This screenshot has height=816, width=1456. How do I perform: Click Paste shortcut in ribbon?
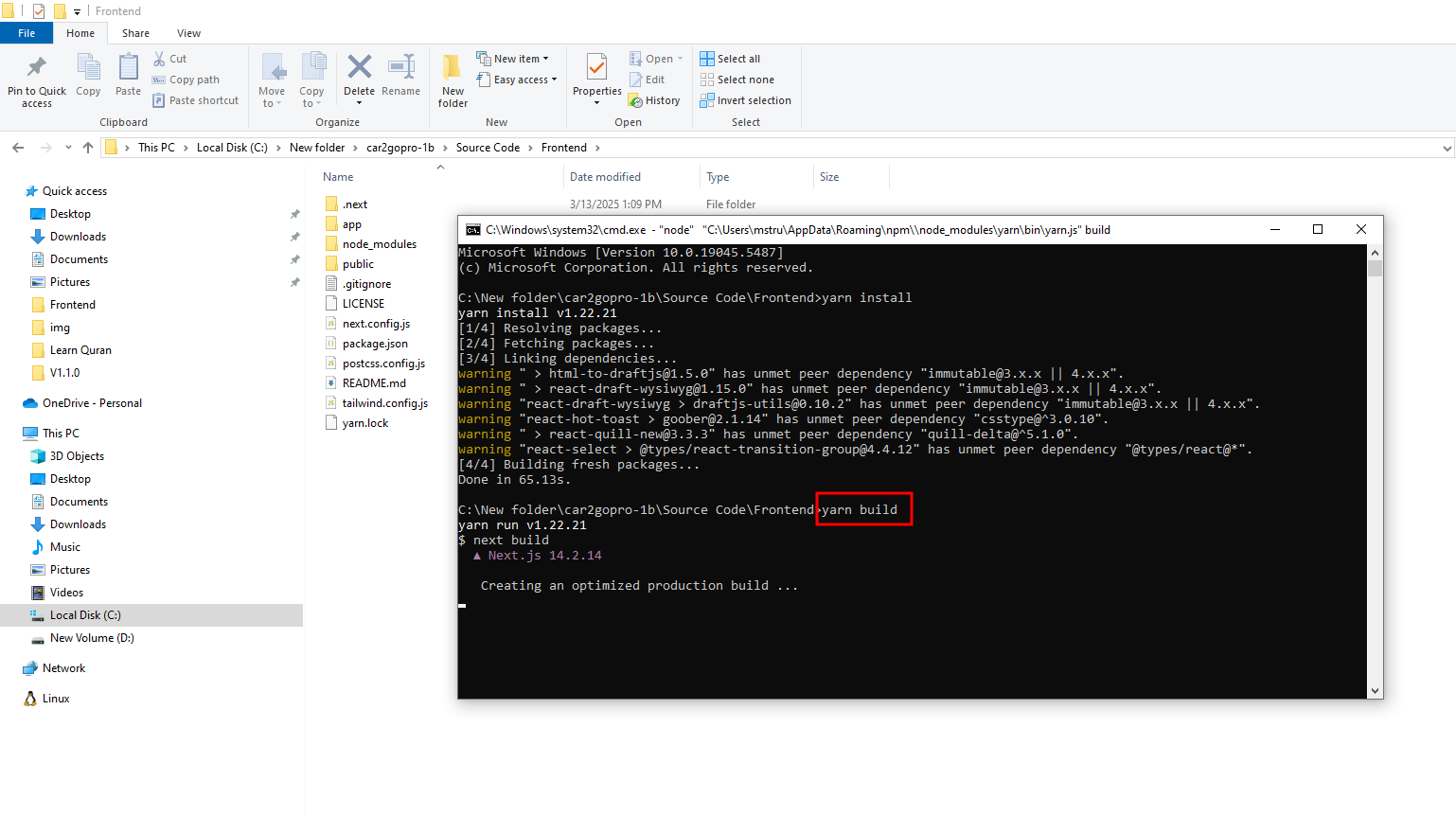tap(195, 100)
